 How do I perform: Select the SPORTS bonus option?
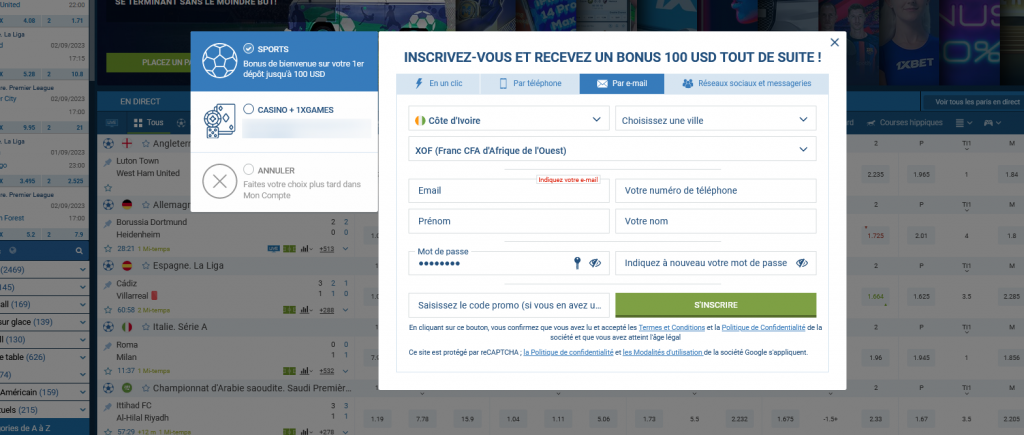[248, 49]
